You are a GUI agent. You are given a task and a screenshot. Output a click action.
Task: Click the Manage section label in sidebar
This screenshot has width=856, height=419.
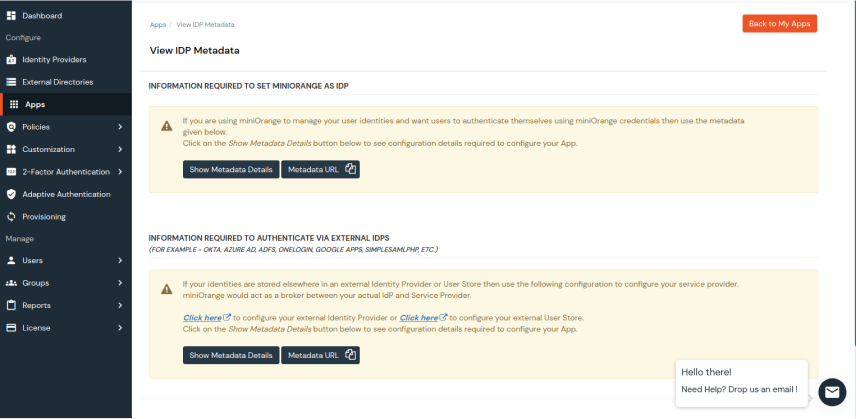tap(20, 238)
